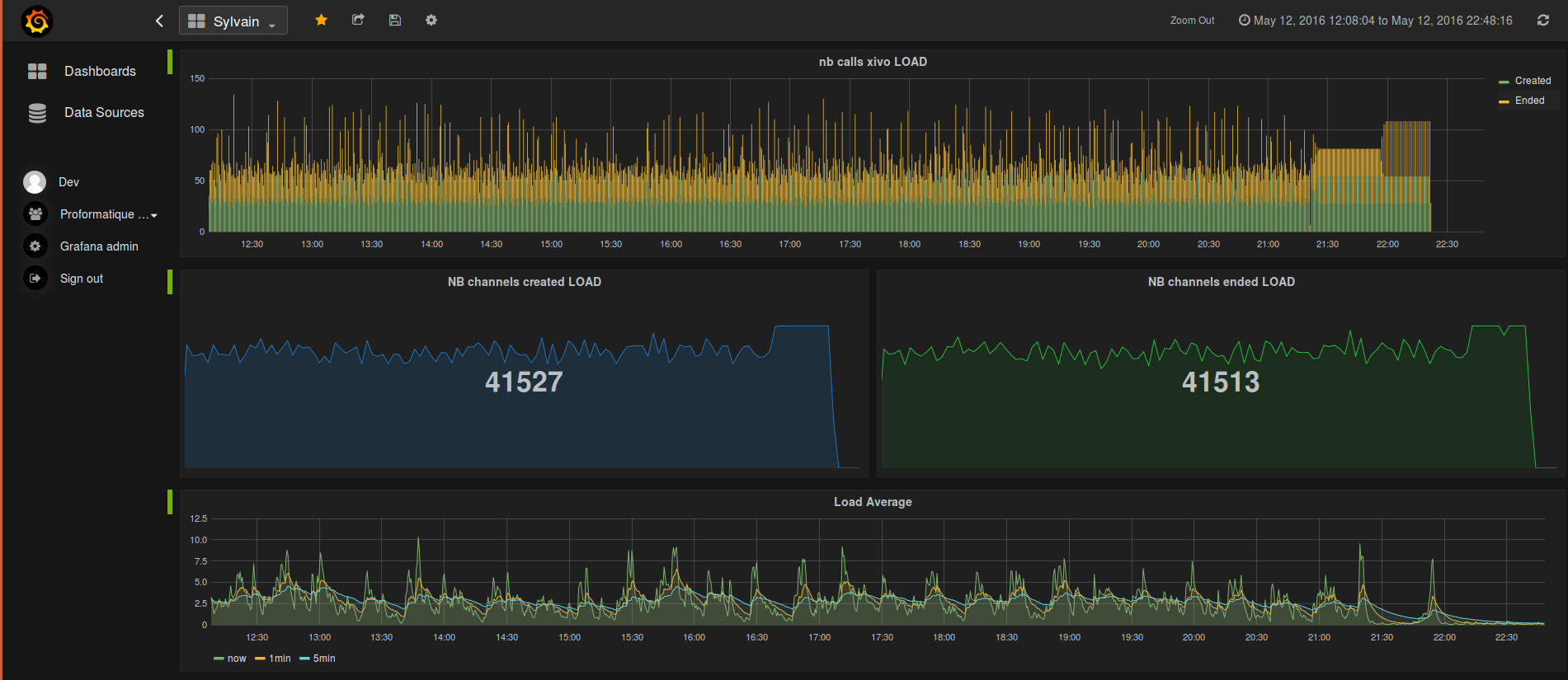The width and height of the screenshot is (1568, 680).
Task: Open the nb calls xivo LOAD panel title menu
Action: tap(873, 62)
